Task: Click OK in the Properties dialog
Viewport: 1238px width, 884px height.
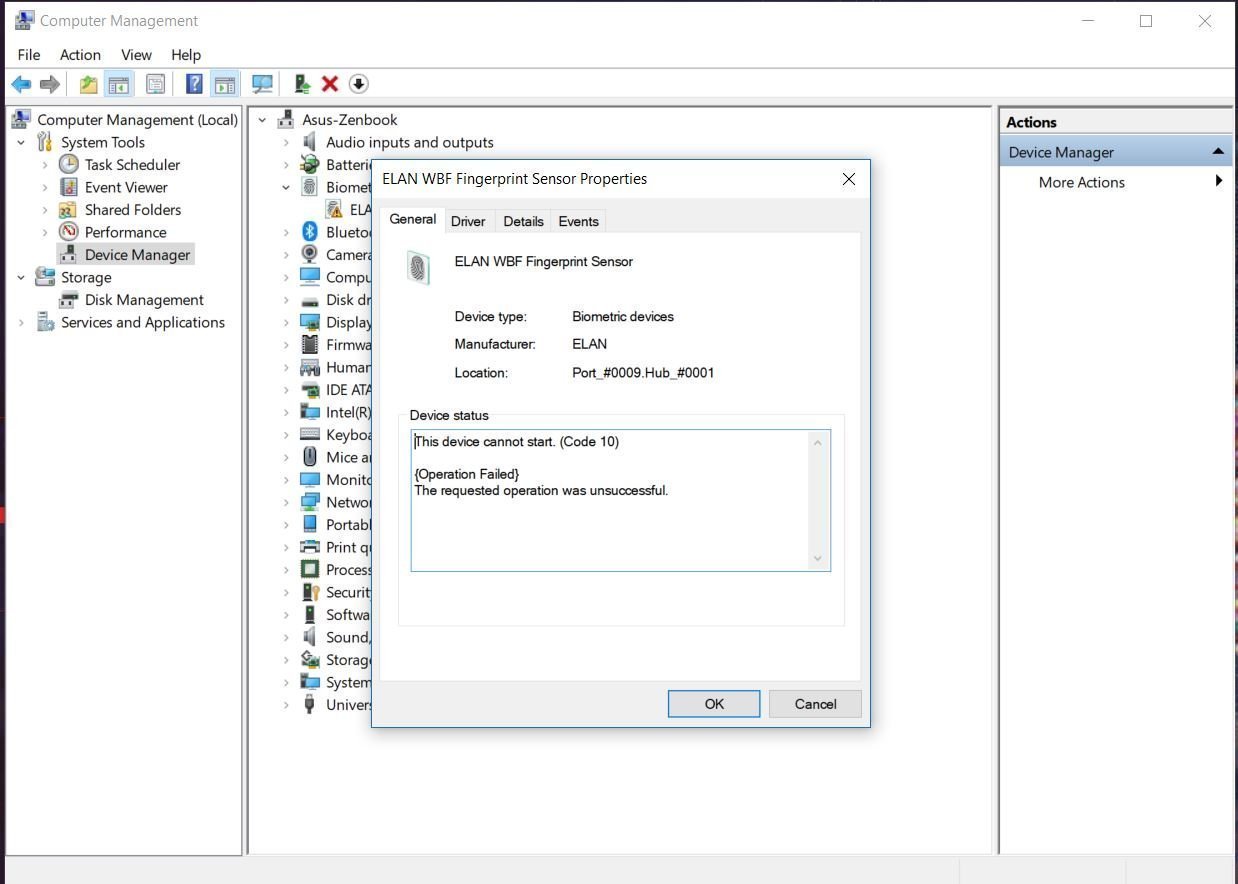Action: pos(714,704)
